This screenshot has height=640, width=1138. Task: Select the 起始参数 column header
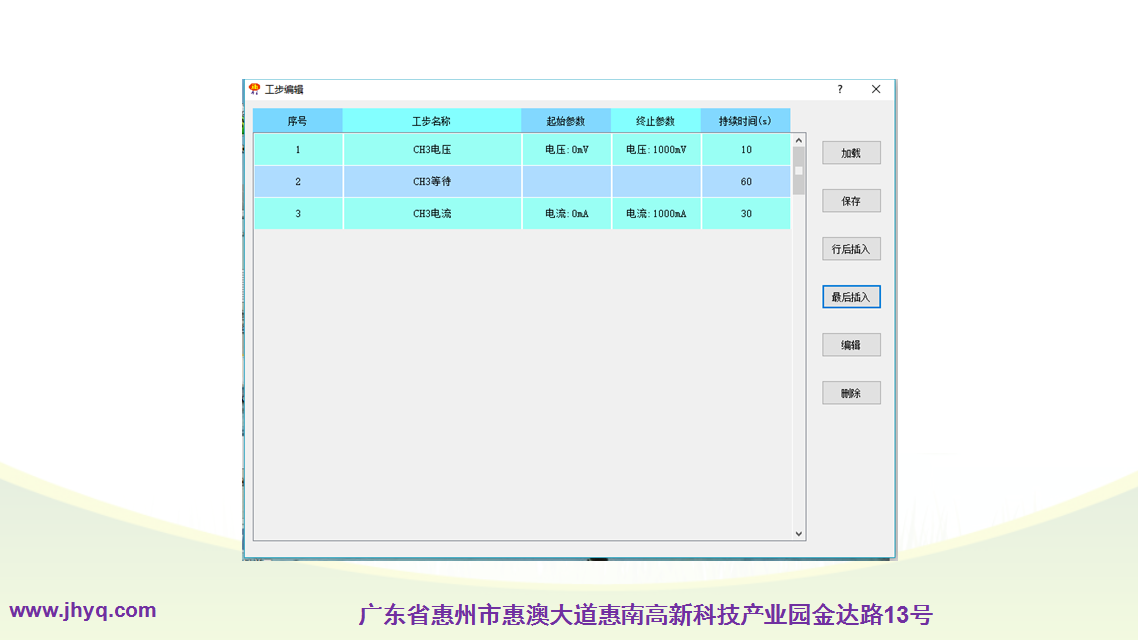(x=566, y=121)
